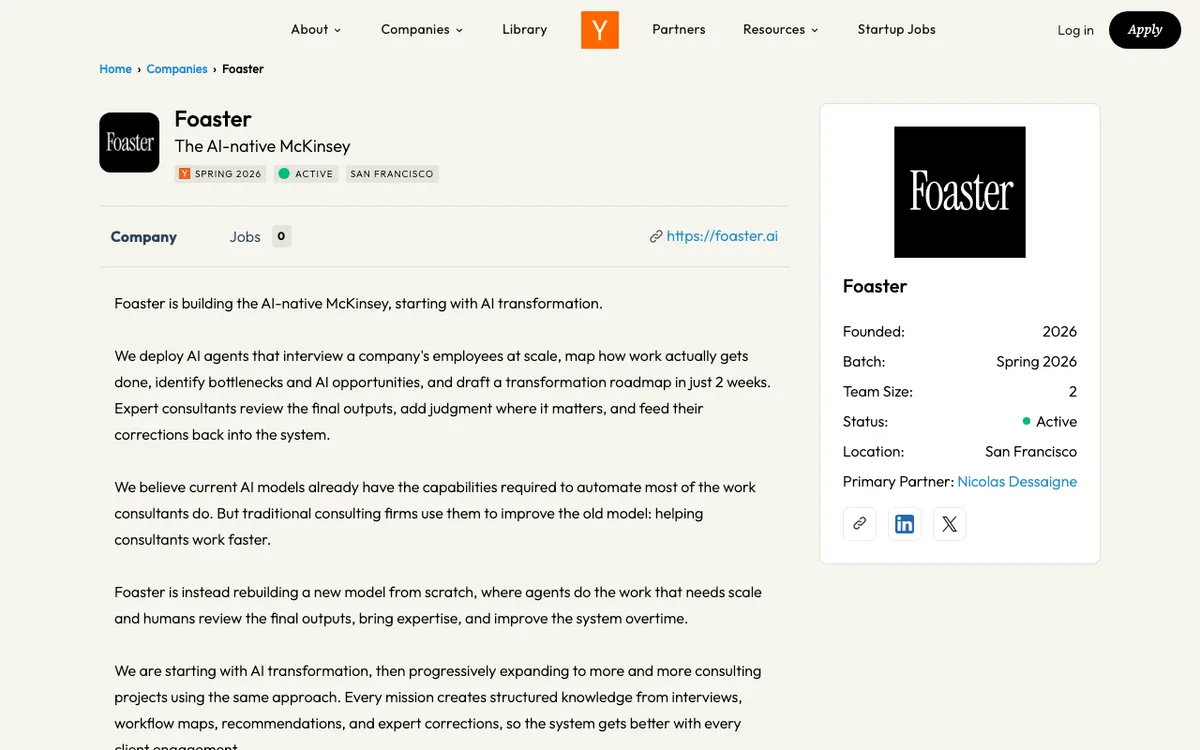
Task: Expand the Resources dropdown menu
Action: pyautogui.click(x=780, y=29)
